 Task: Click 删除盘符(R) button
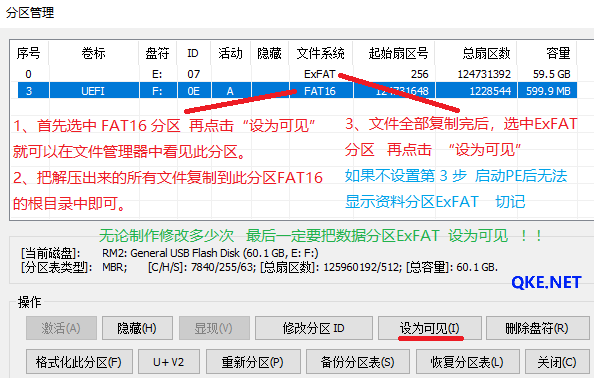pyautogui.click(x=537, y=328)
